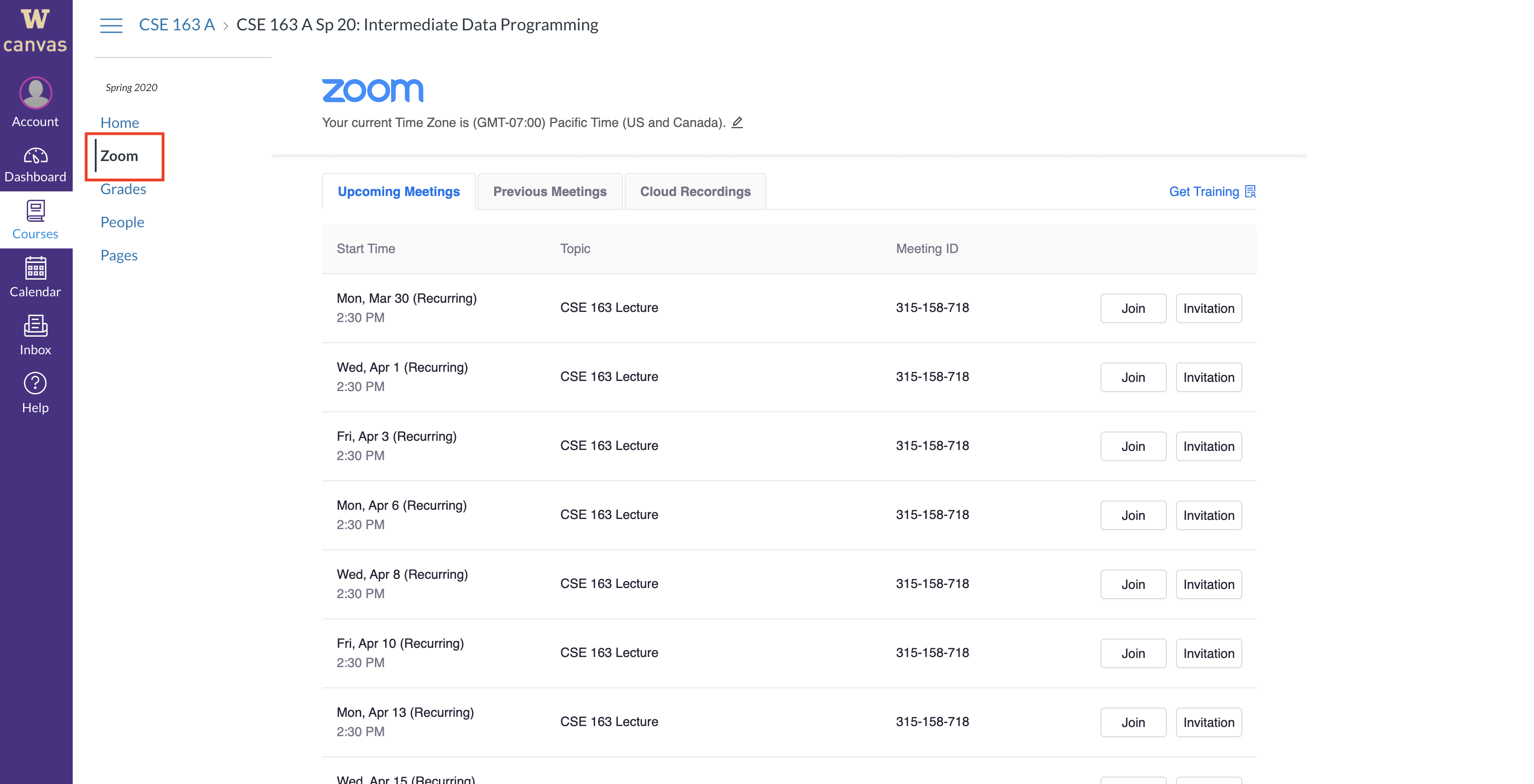Open the Dashboard from the sidebar
This screenshot has width=1534, height=784.
point(35,162)
